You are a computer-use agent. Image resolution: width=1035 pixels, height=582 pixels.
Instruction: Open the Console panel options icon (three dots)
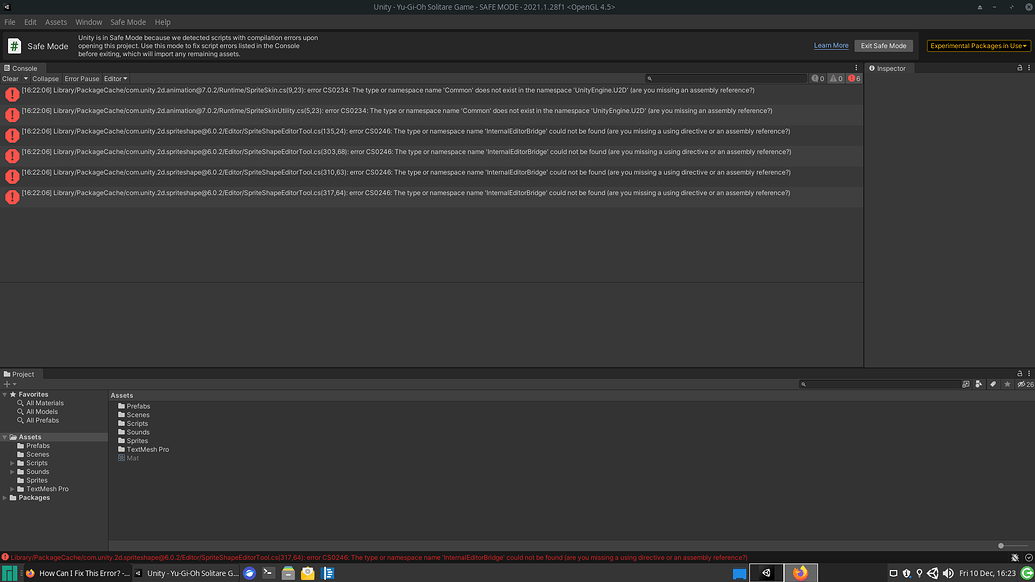(855, 68)
